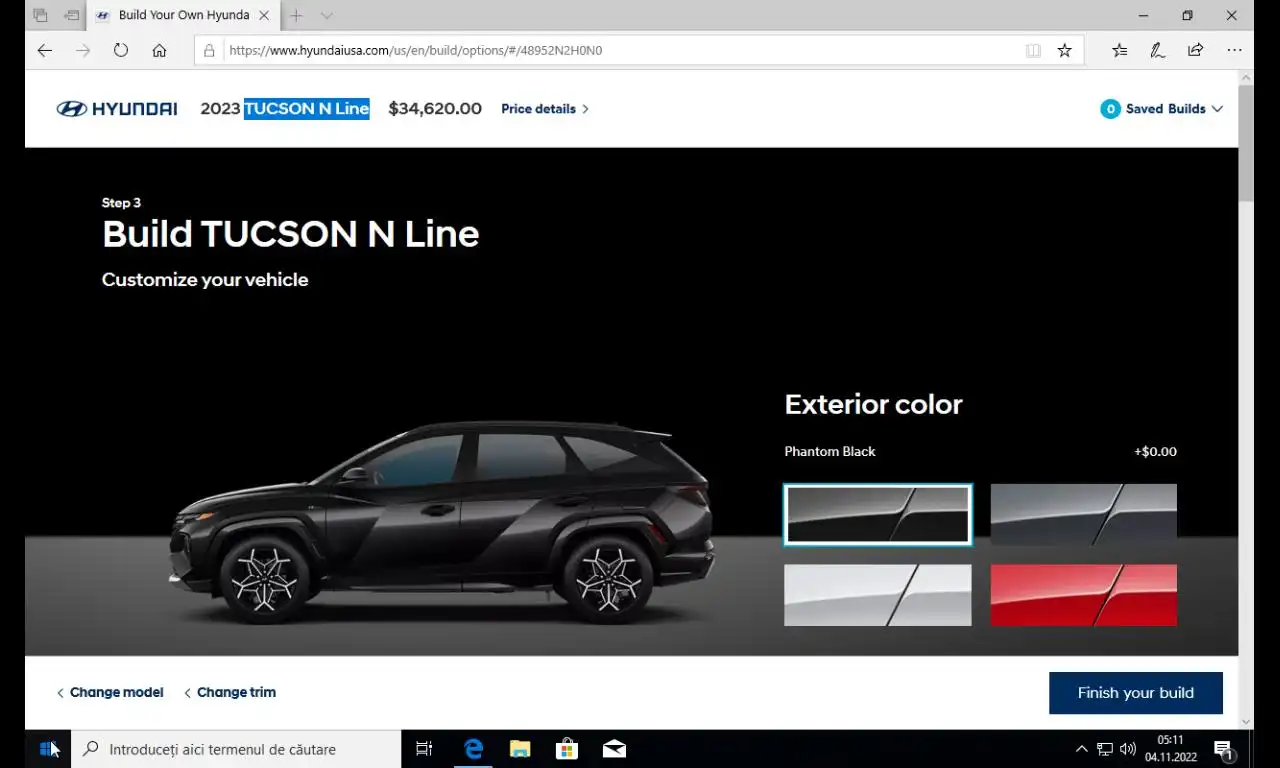Choose the white exterior color swatch
Image resolution: width=1280 pixels, height=768 pixels.
877,595
